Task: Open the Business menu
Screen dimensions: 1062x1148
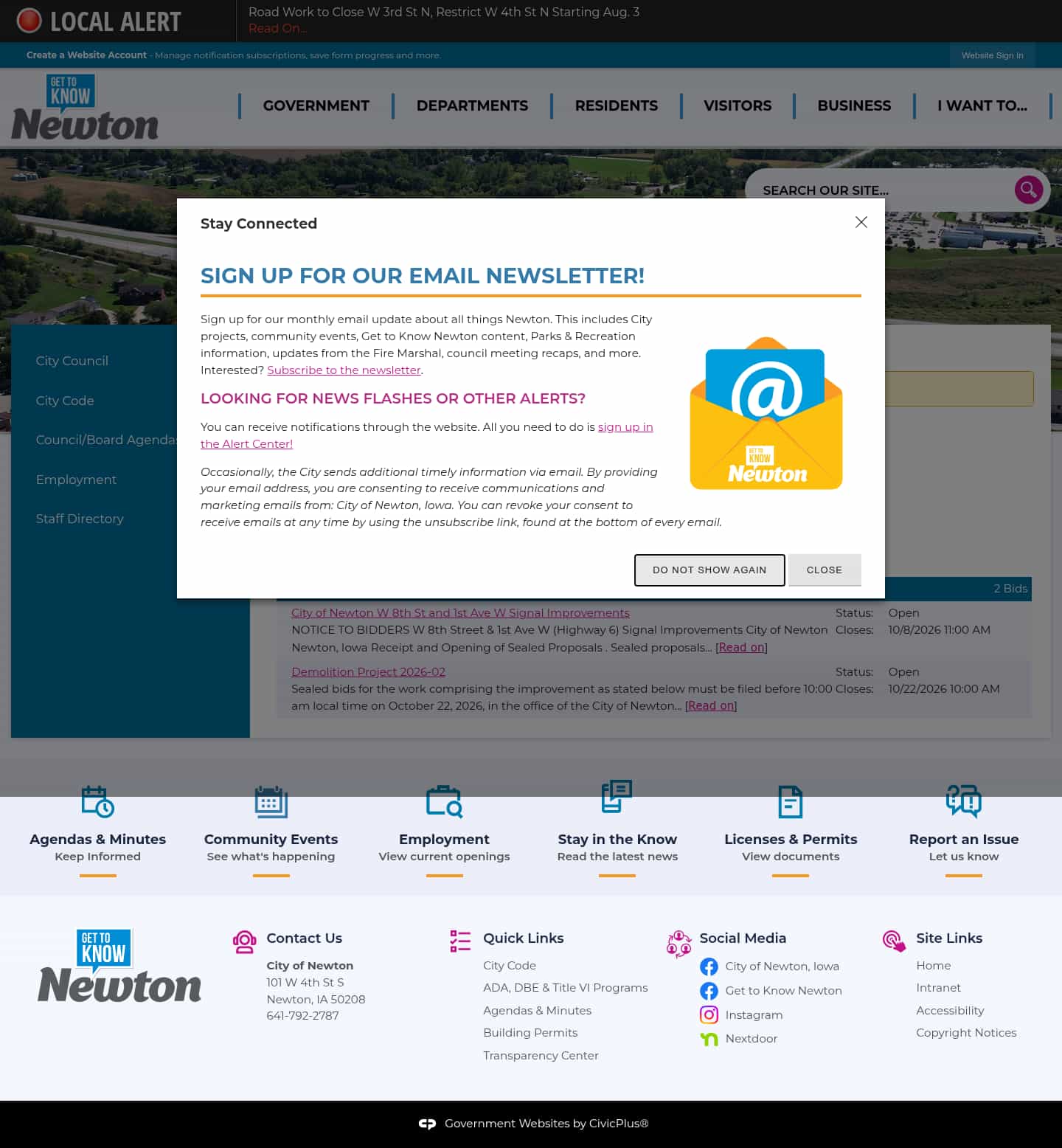Action: point(854,106)
